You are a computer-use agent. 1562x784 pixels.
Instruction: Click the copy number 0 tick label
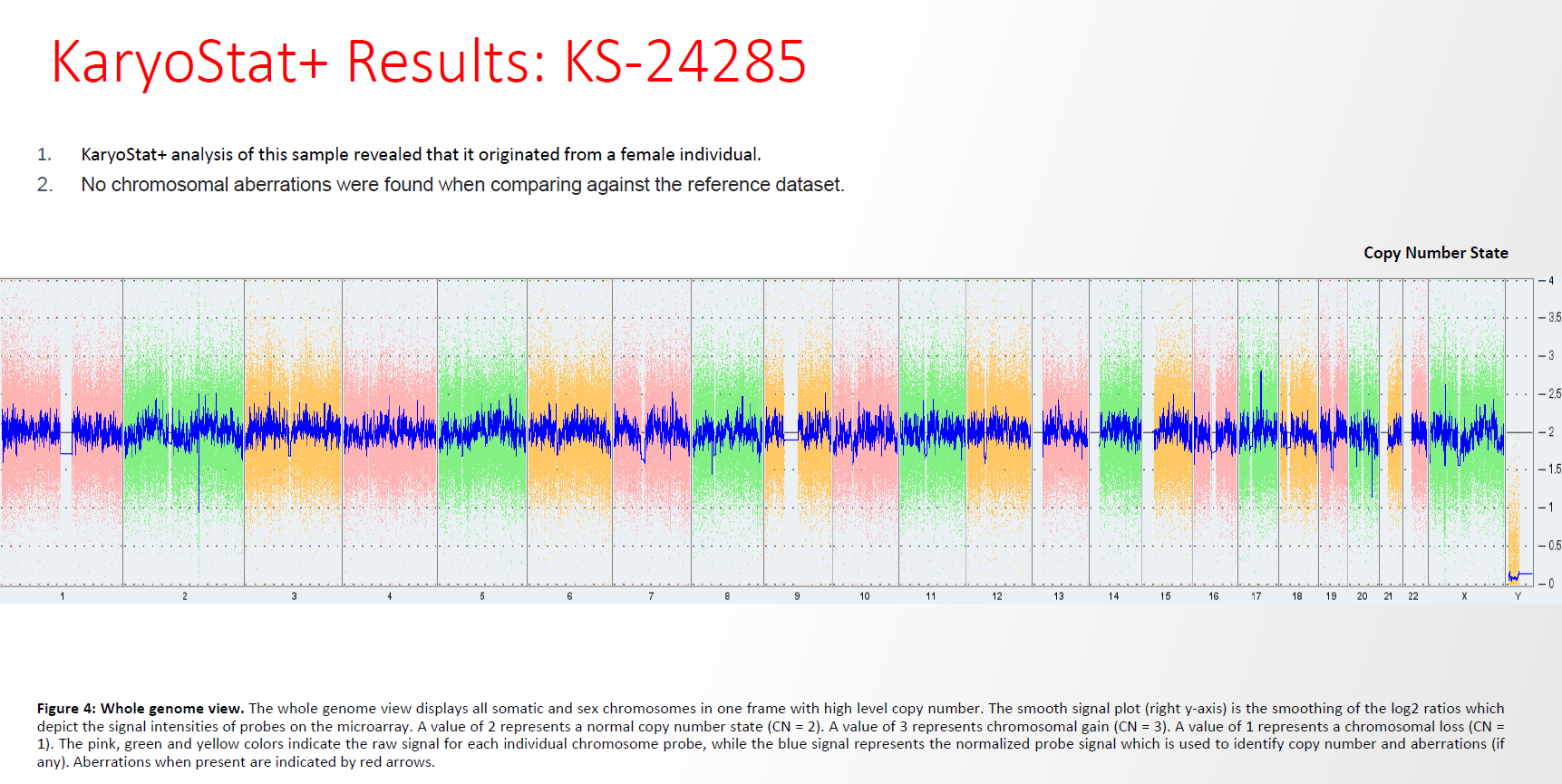click(1550, 584)
